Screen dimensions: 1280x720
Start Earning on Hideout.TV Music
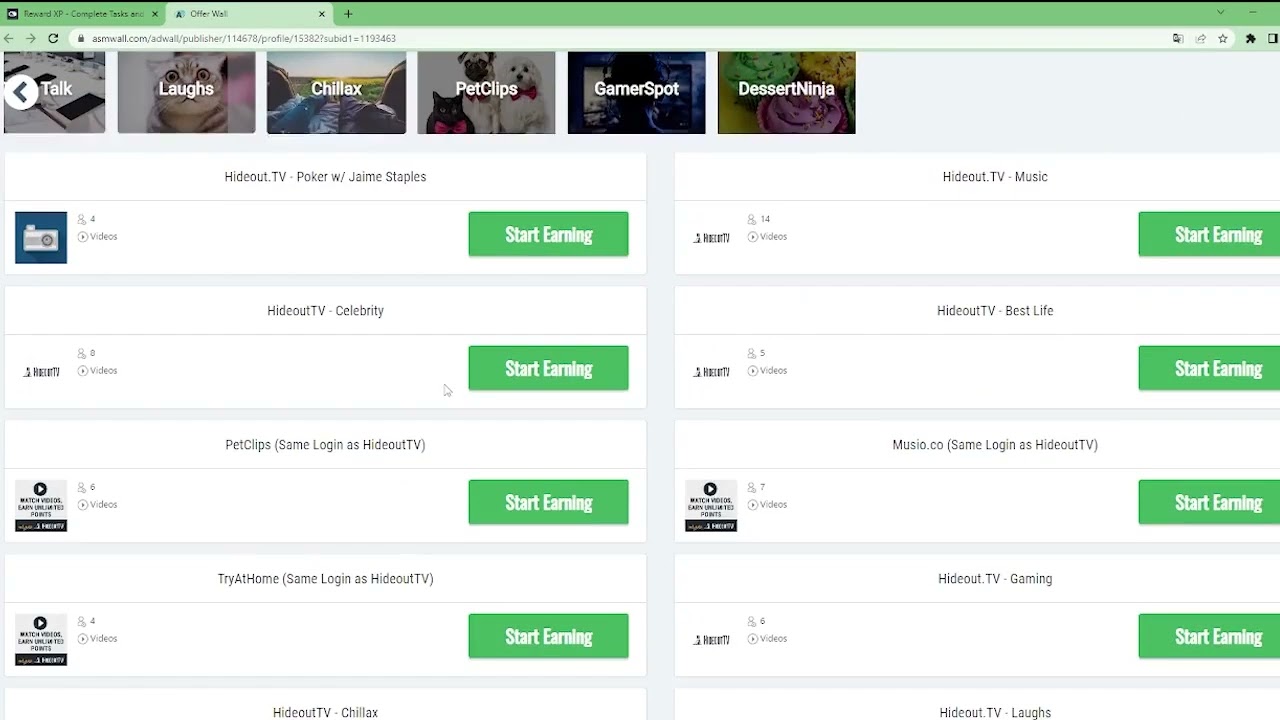click(x=1209, y=234)
